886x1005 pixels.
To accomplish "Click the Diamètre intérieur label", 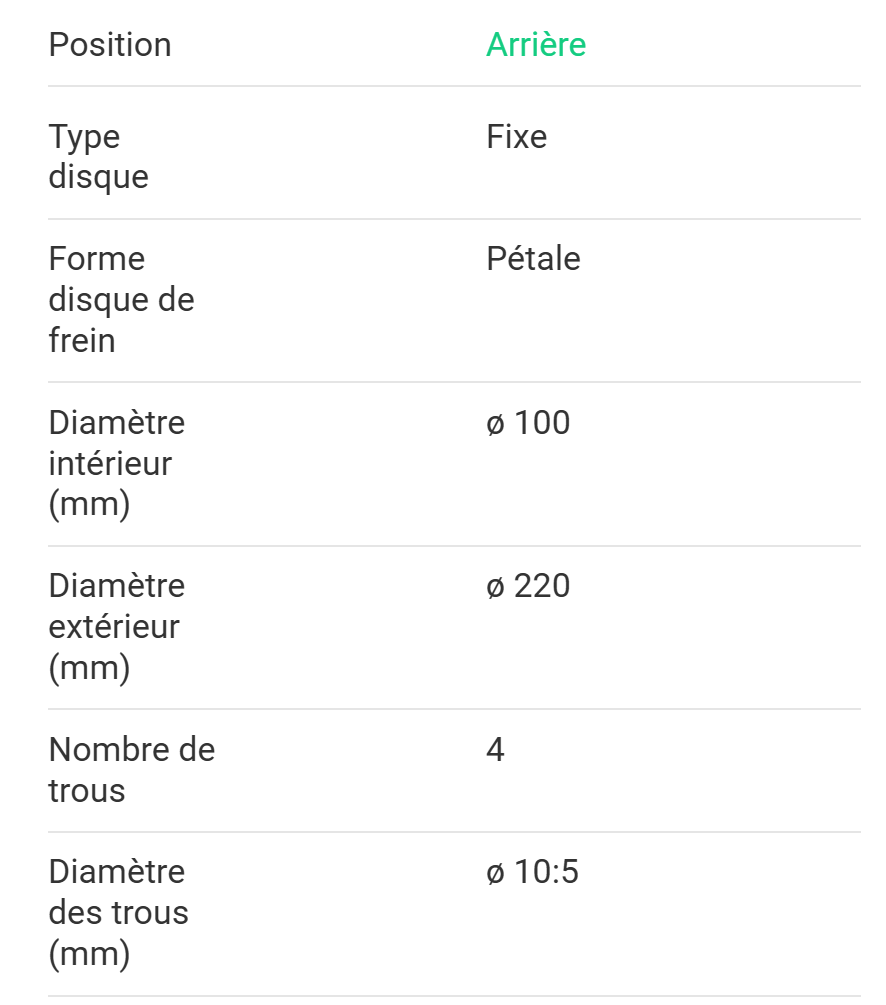I will (x=116, y=463).
